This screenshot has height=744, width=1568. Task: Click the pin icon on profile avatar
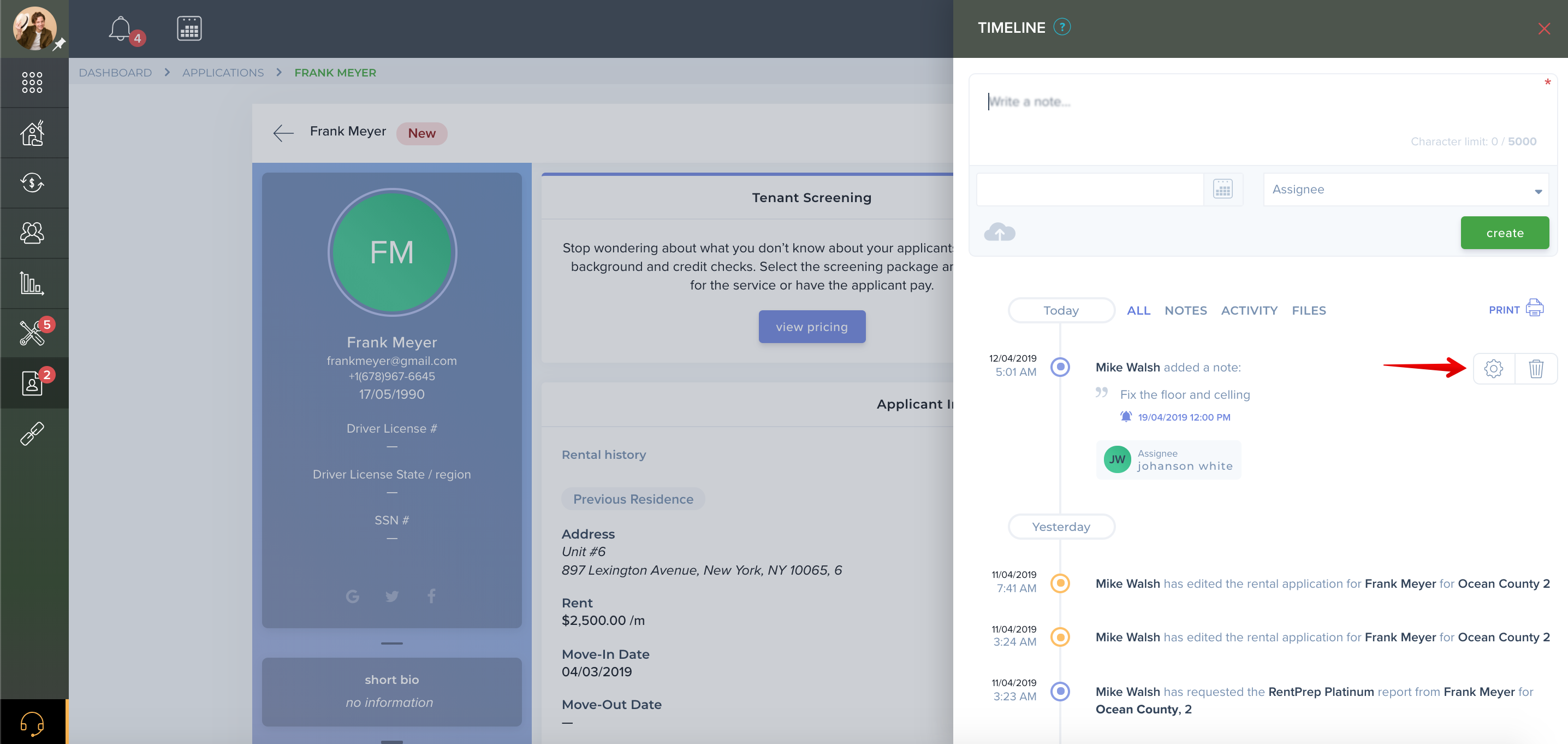(59, 45)
